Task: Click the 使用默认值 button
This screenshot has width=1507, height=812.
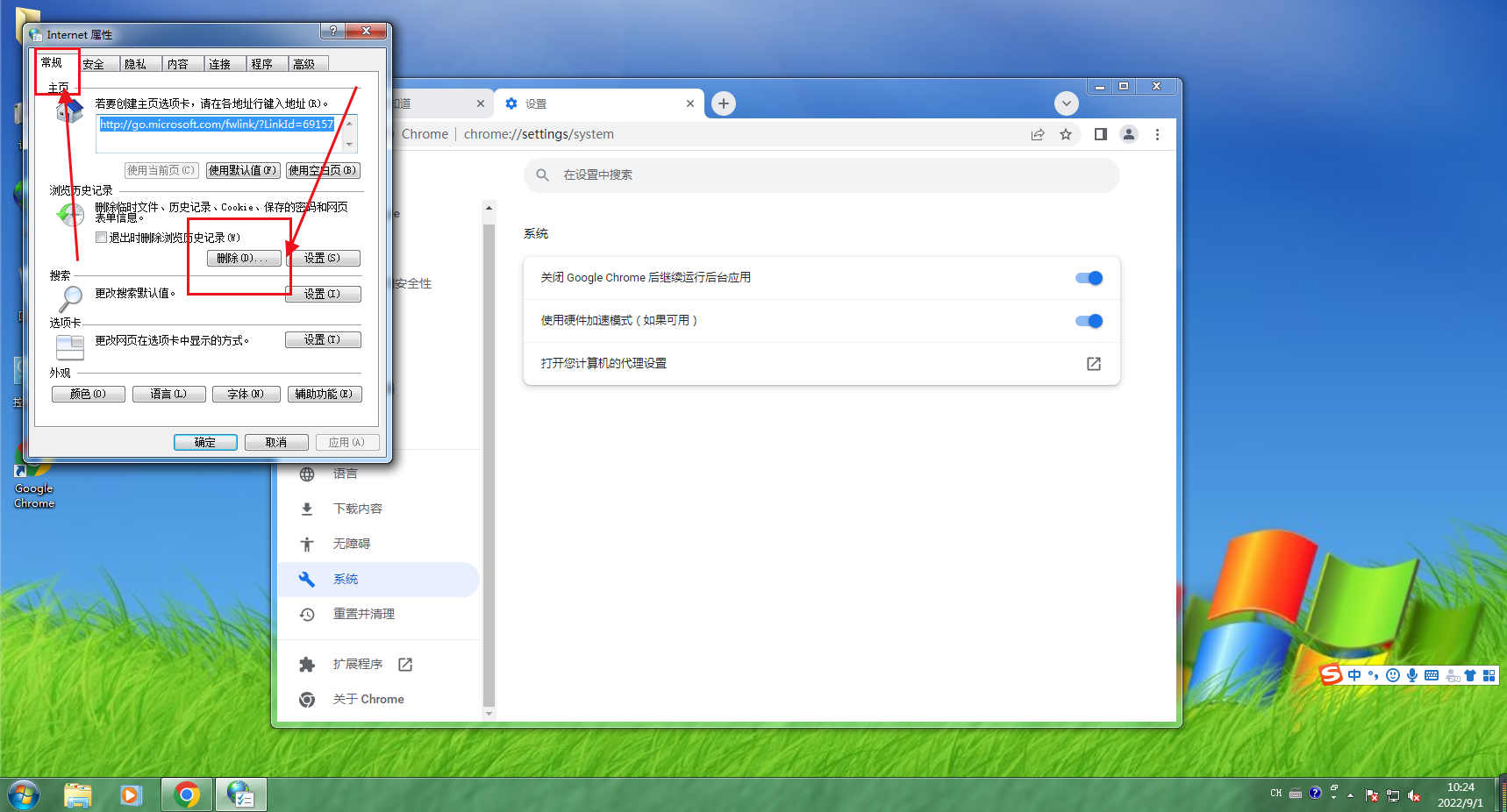Action: [x=243, y=171]
